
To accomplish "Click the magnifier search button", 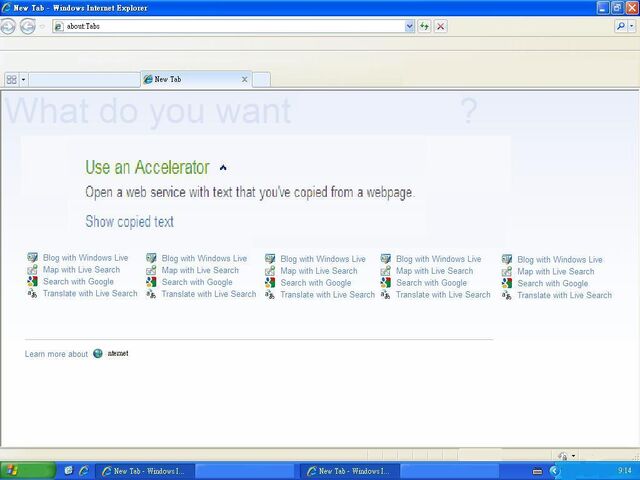I will (x=621, y=27).
